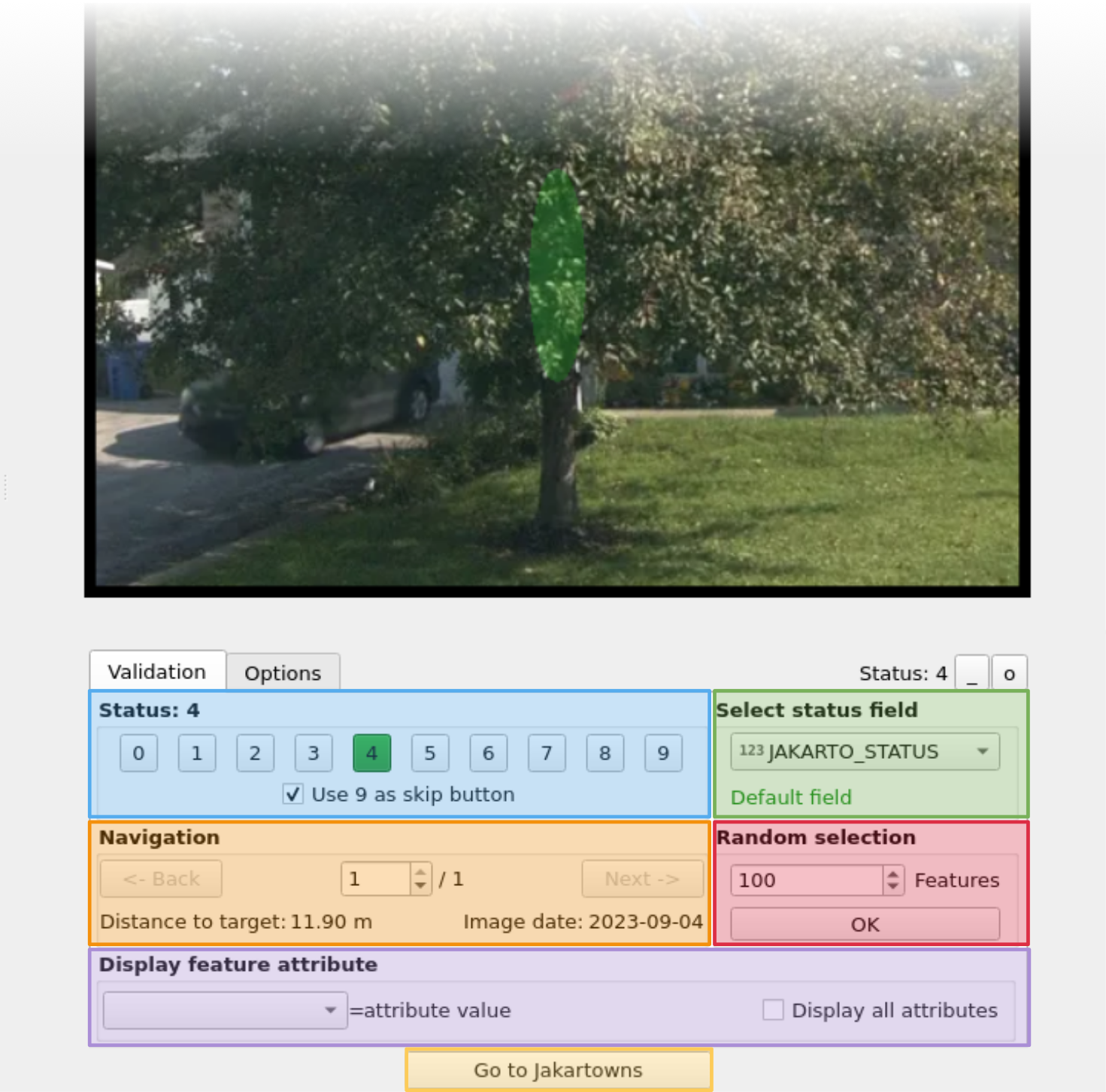This screenshot has height=1092, width=1106.
Task: Click the 'Select status field' heading
Action: 817,710
